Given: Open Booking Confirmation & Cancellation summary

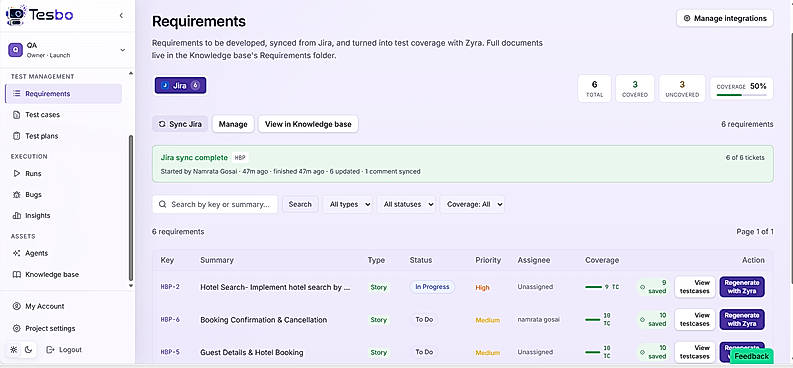Looking at the screenshot, I should click(x=263, y=320).
